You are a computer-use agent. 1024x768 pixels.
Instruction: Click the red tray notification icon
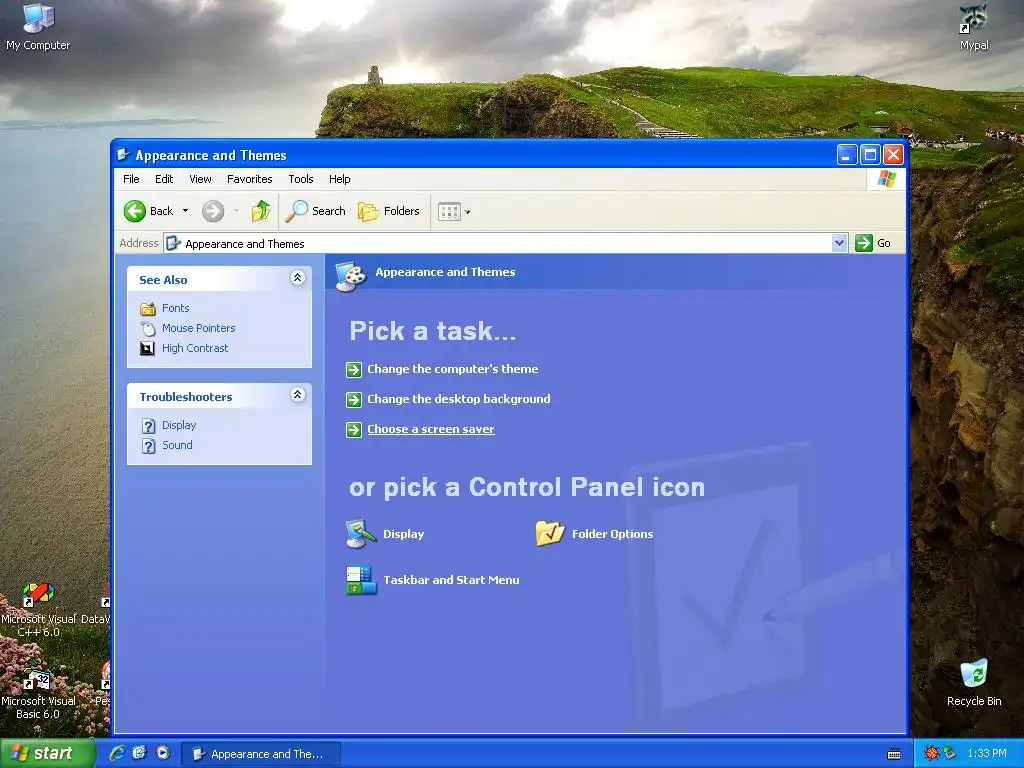tap(931, 754)
